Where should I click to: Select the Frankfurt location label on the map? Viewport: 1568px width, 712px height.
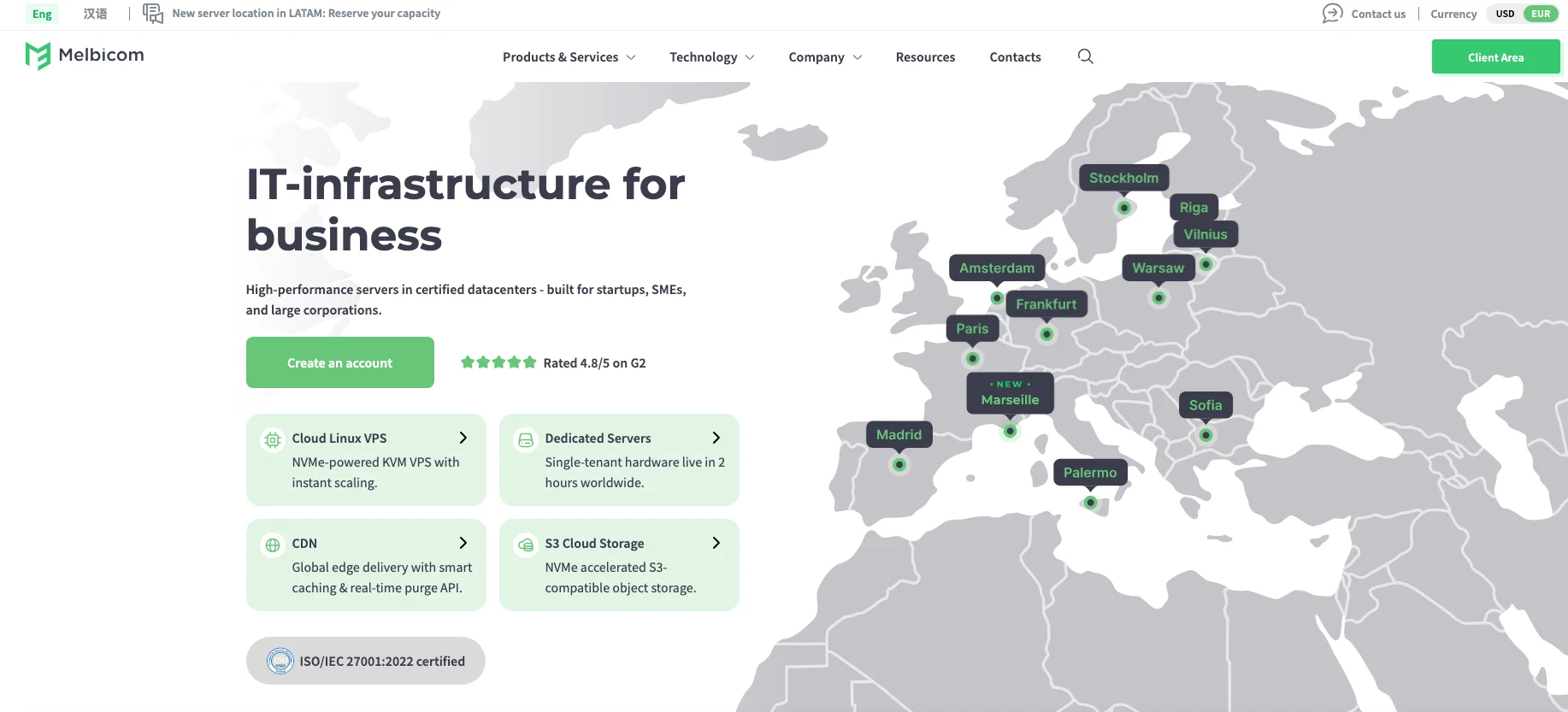click(1046, 304)
